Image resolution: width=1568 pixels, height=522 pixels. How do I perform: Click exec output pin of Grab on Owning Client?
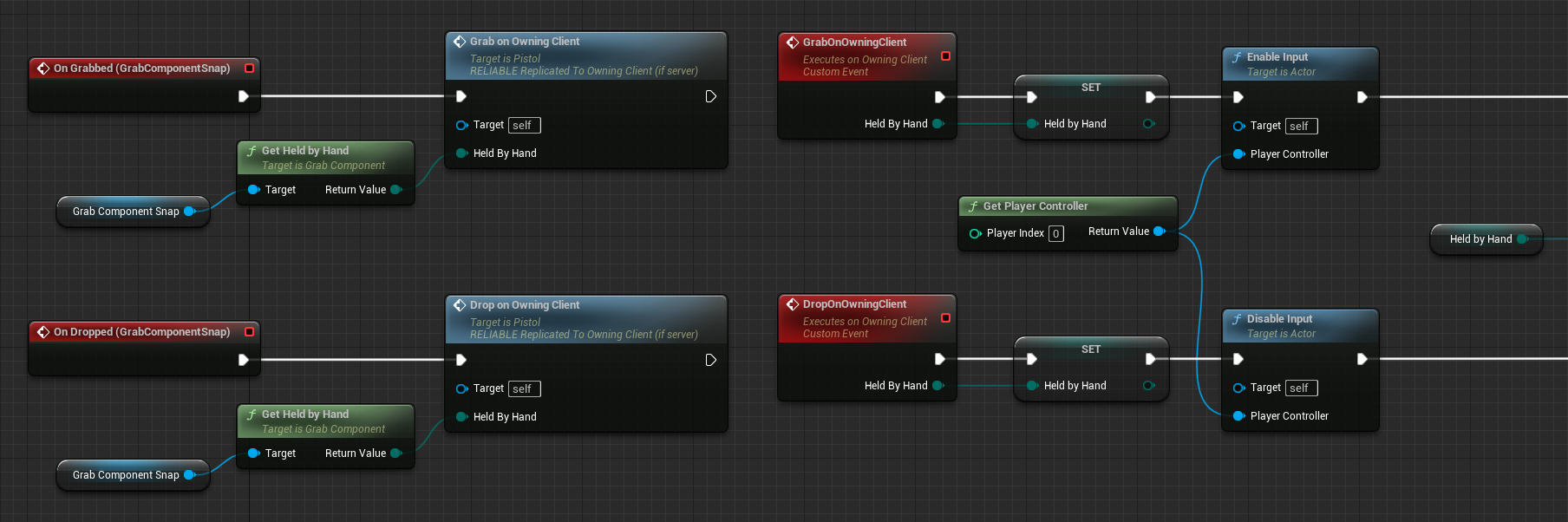click(x=710, y=96)
